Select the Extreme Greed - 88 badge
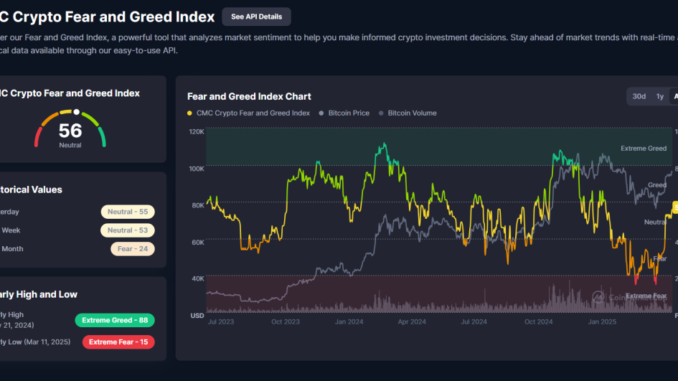The image size is (678, 381). pos(115,320)
